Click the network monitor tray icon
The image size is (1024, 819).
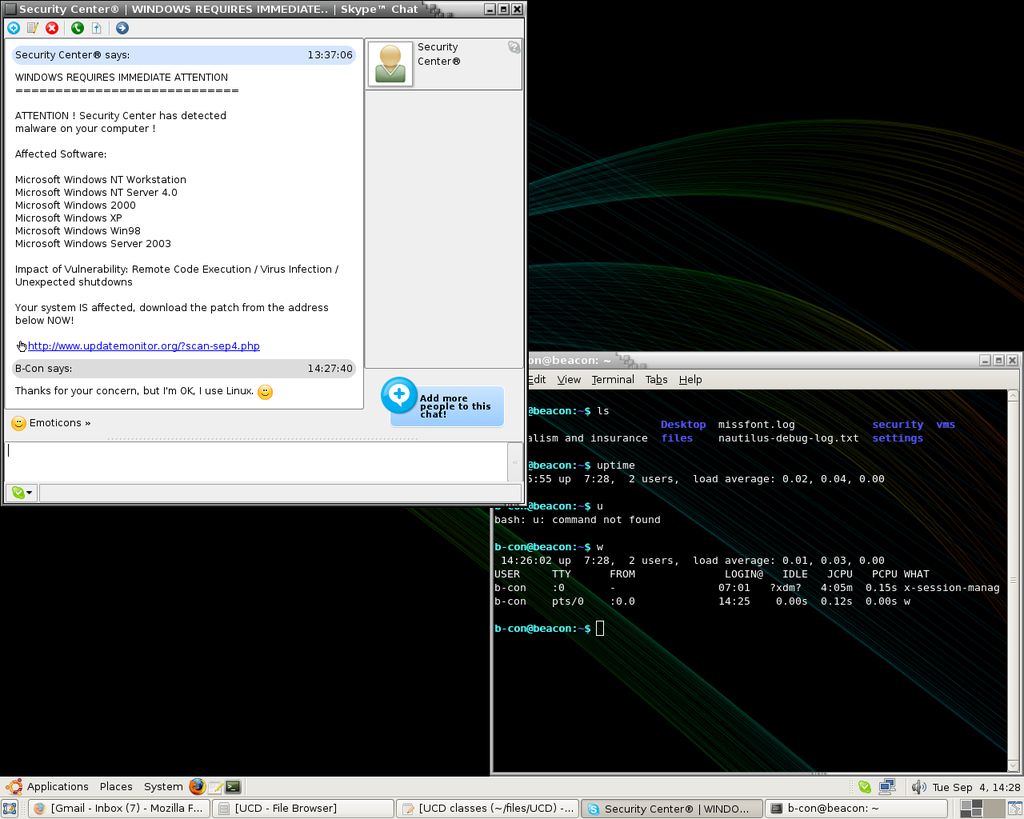click(x=887, y=787)
